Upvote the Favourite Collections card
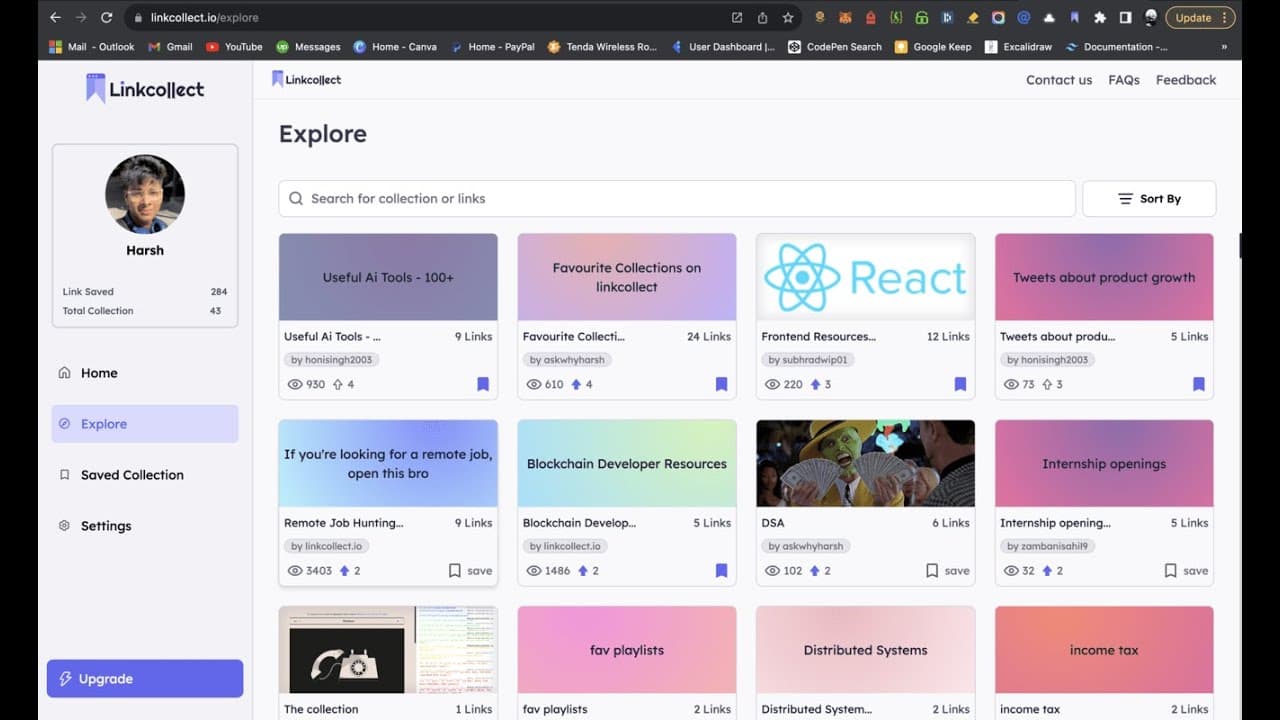The height and width of the screenshot is (720, 1280). (x=576, y=384)
